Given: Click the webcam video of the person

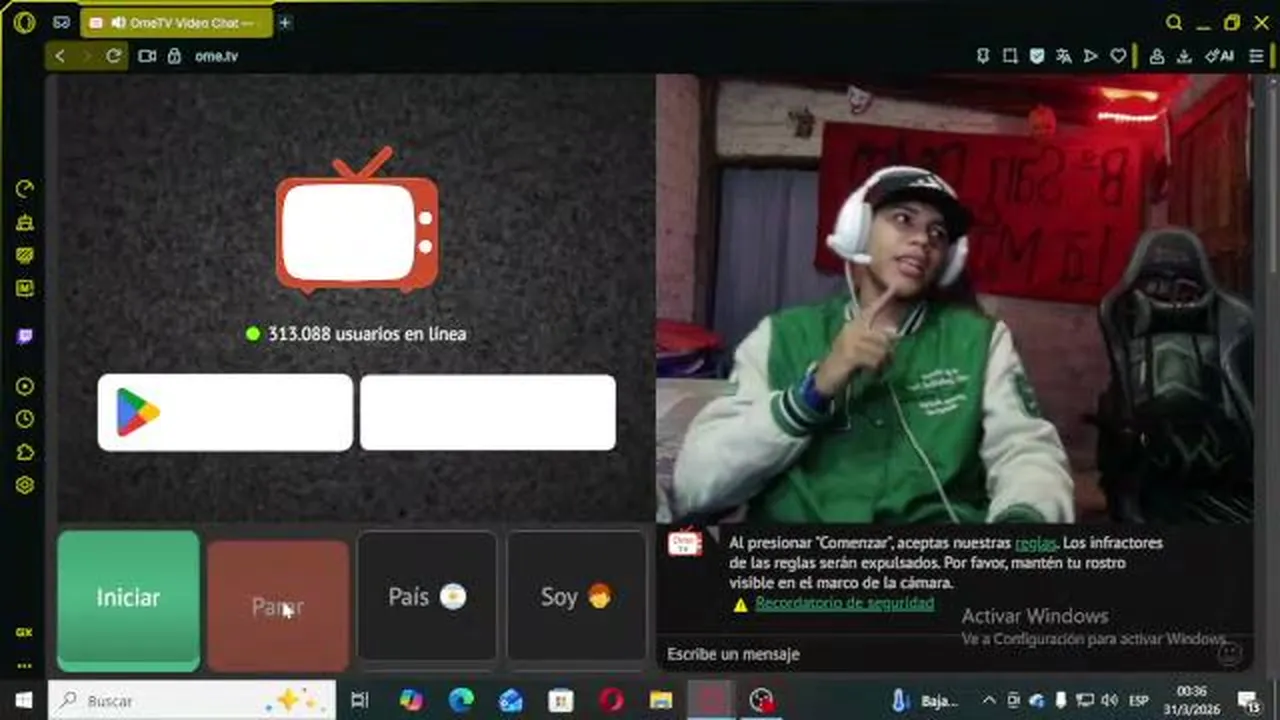Looking at the screenshot, I should pos(953,298).
